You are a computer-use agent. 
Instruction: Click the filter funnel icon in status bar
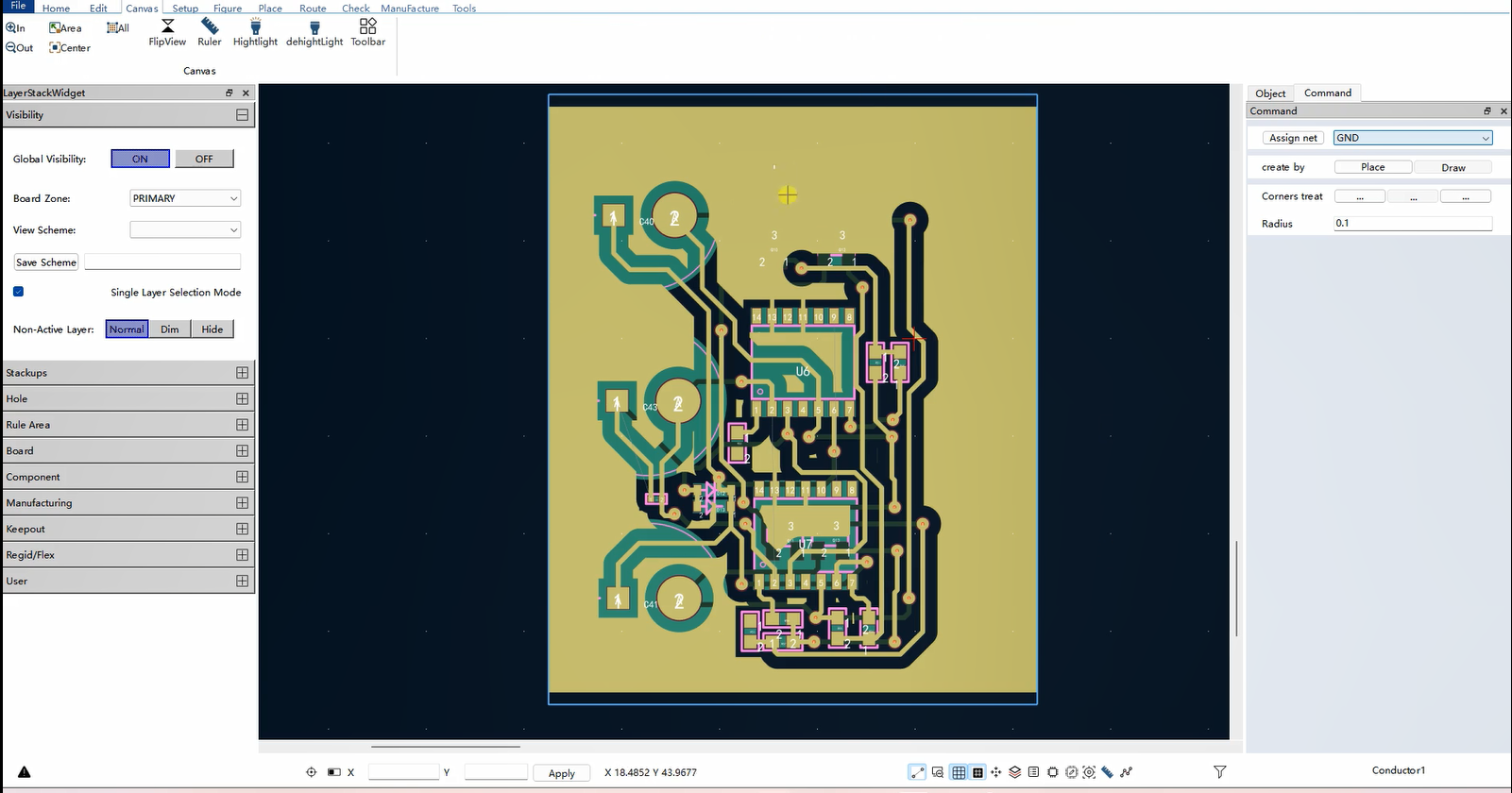pos(1219,772)
